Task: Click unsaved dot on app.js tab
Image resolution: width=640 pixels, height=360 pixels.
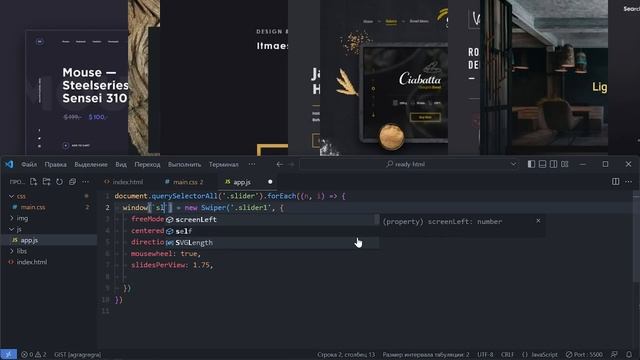Action: click(x=270, y=182)
